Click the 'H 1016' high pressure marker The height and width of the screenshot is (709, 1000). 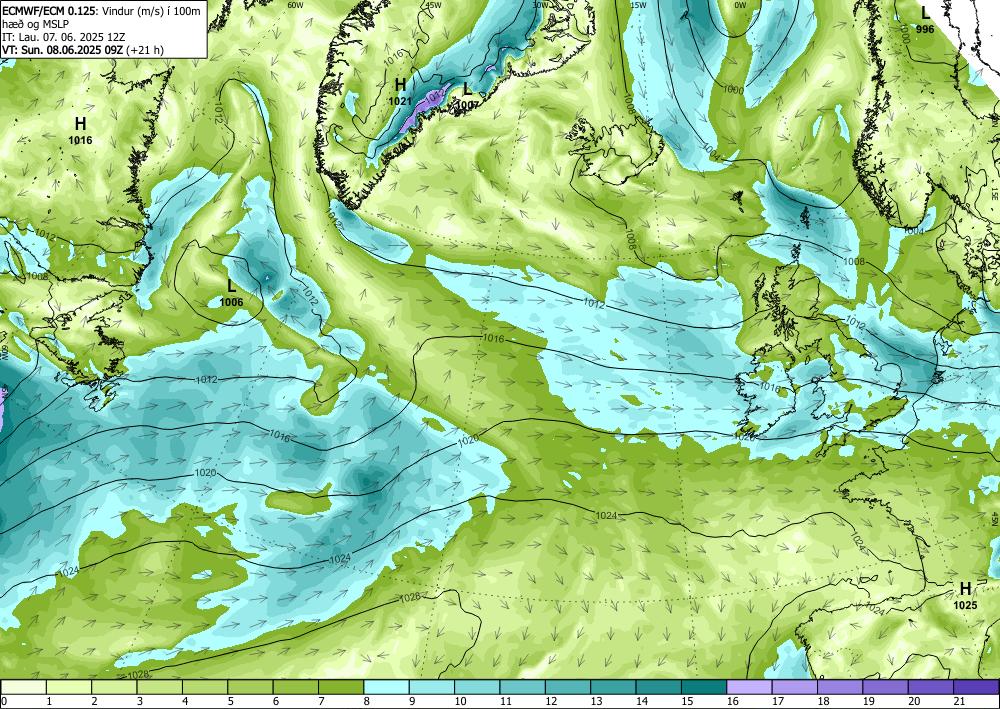pyautogui.click(x=80, y=130)
